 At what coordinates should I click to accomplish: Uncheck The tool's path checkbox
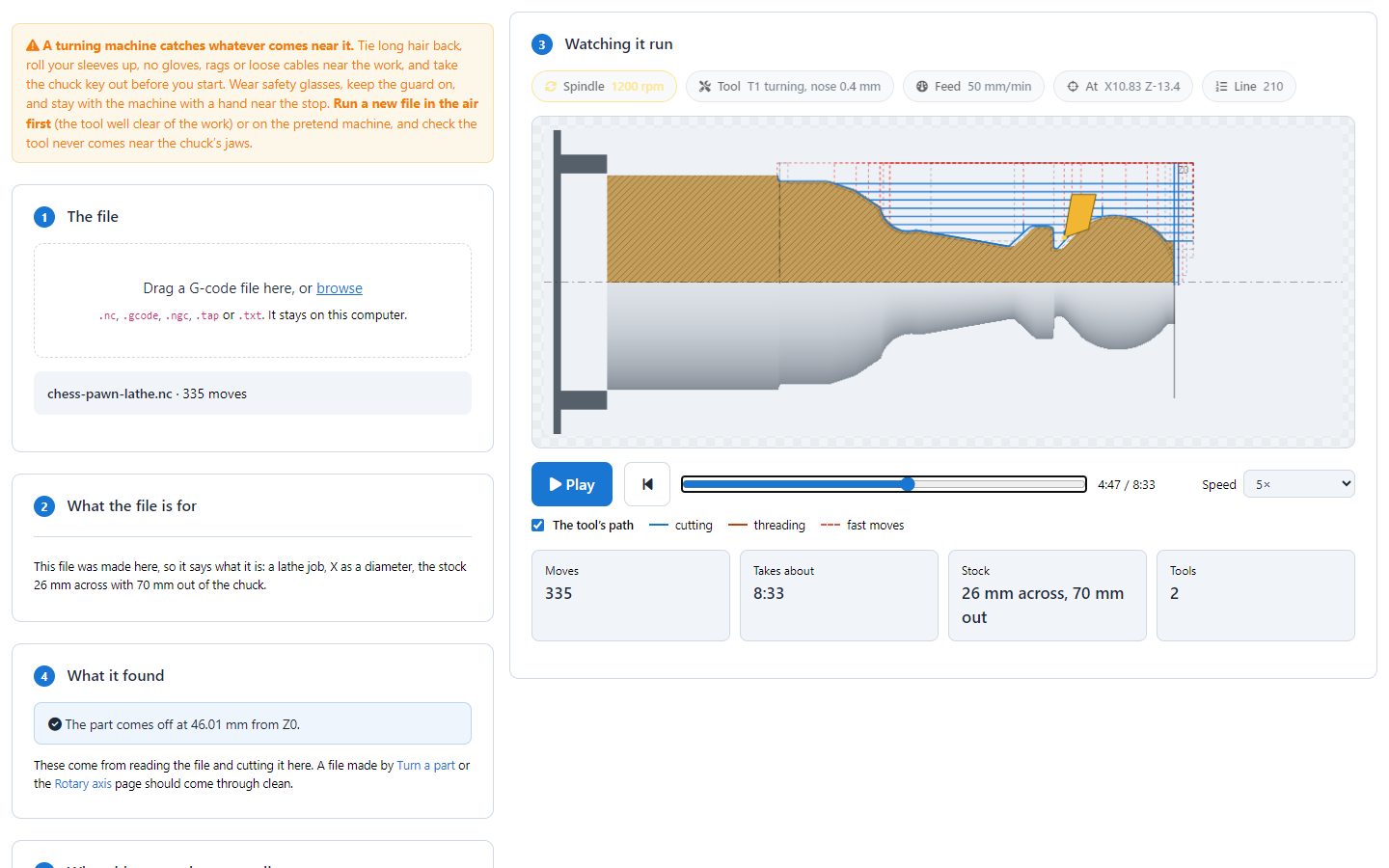pyautogui.click(x=538, y=526)
